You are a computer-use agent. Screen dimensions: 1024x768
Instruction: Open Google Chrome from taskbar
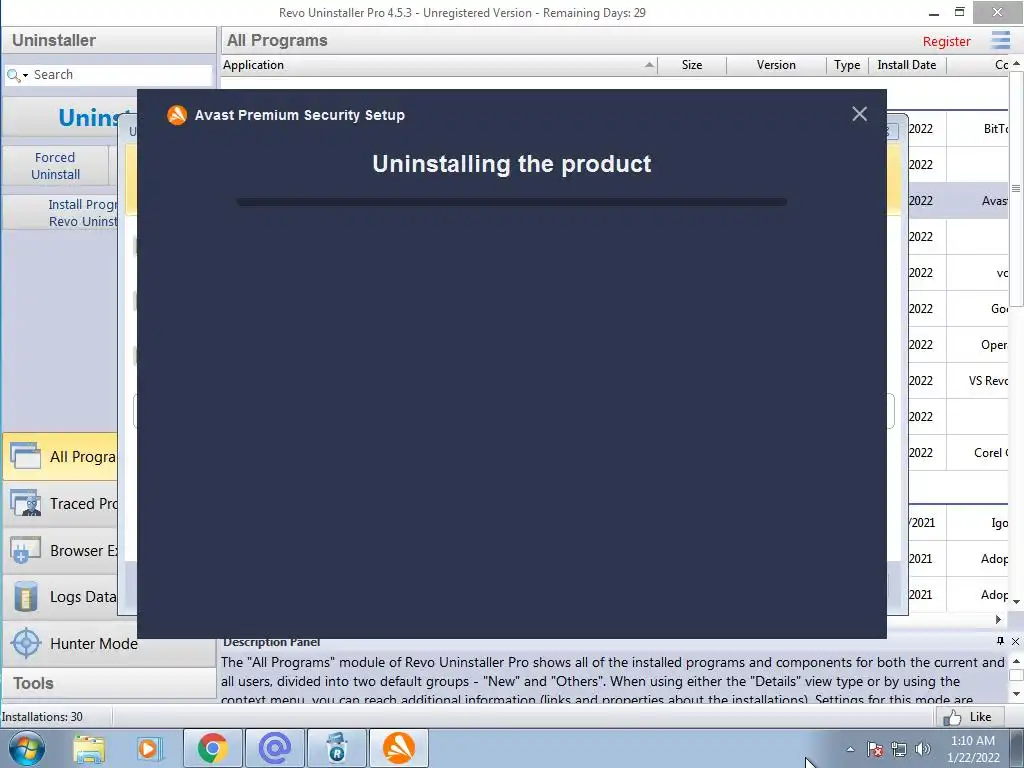212,748
